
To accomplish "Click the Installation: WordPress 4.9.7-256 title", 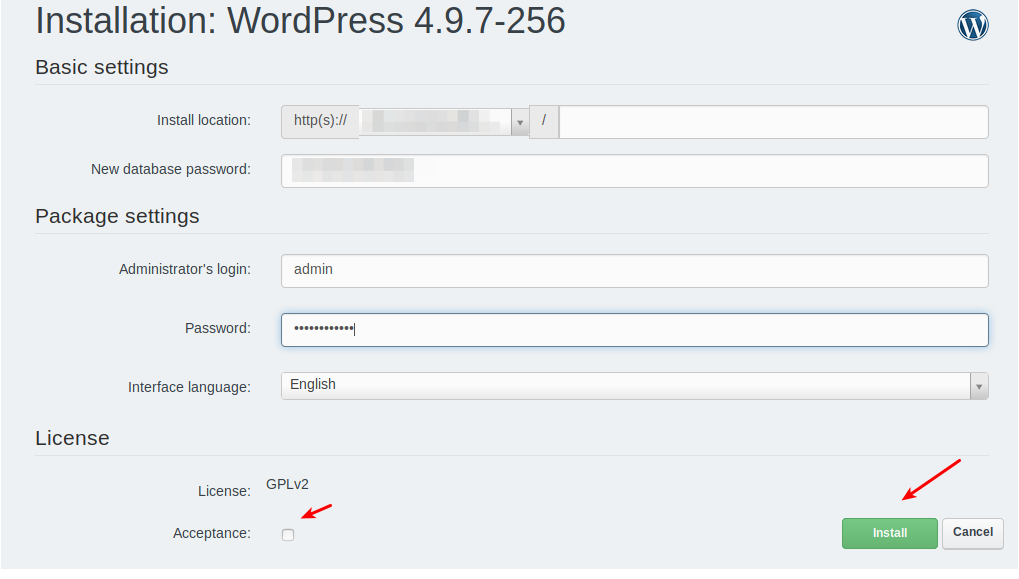I will (x=300, y=21).
